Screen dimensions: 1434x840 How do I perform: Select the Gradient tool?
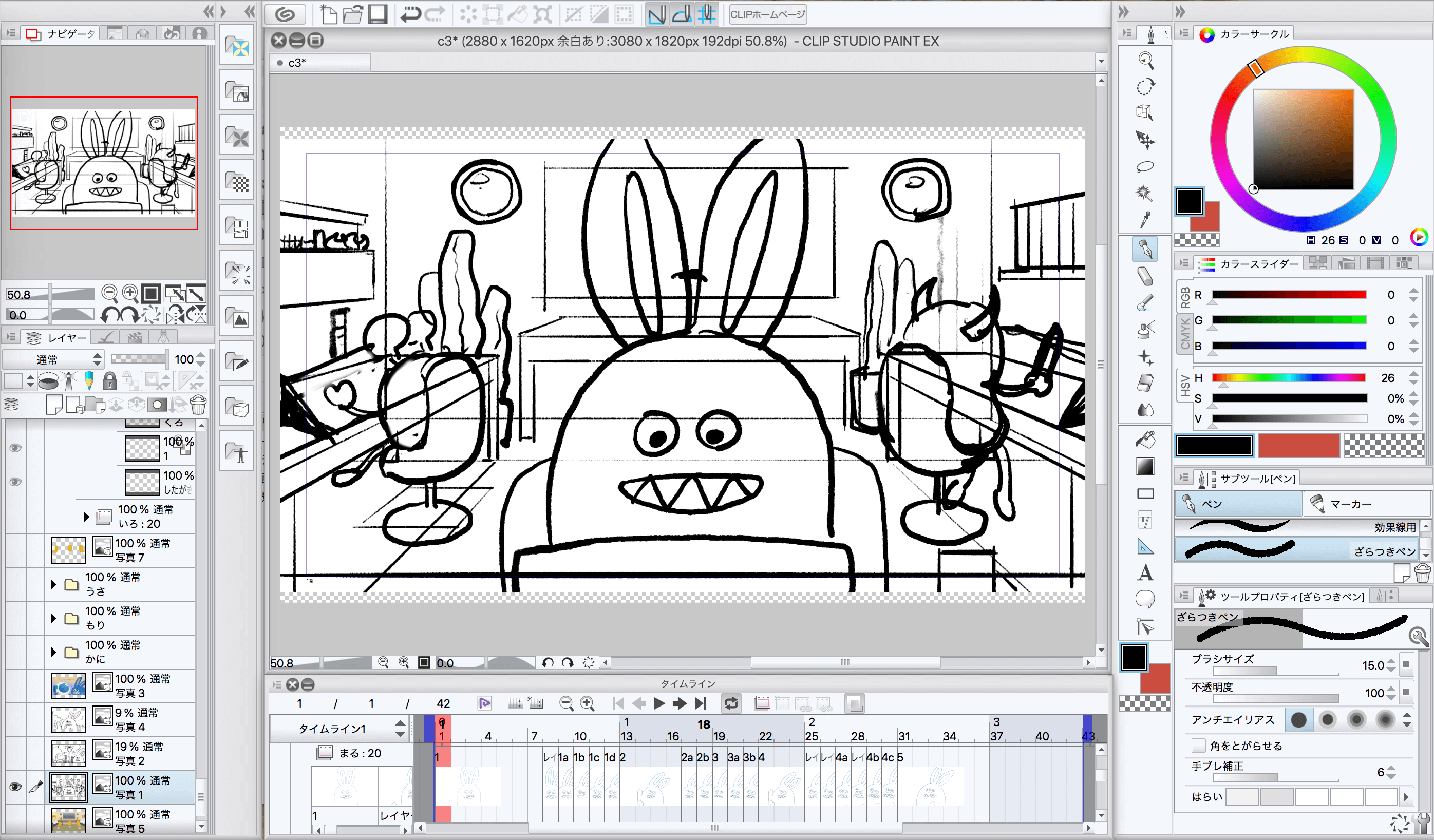[1145, 466]
